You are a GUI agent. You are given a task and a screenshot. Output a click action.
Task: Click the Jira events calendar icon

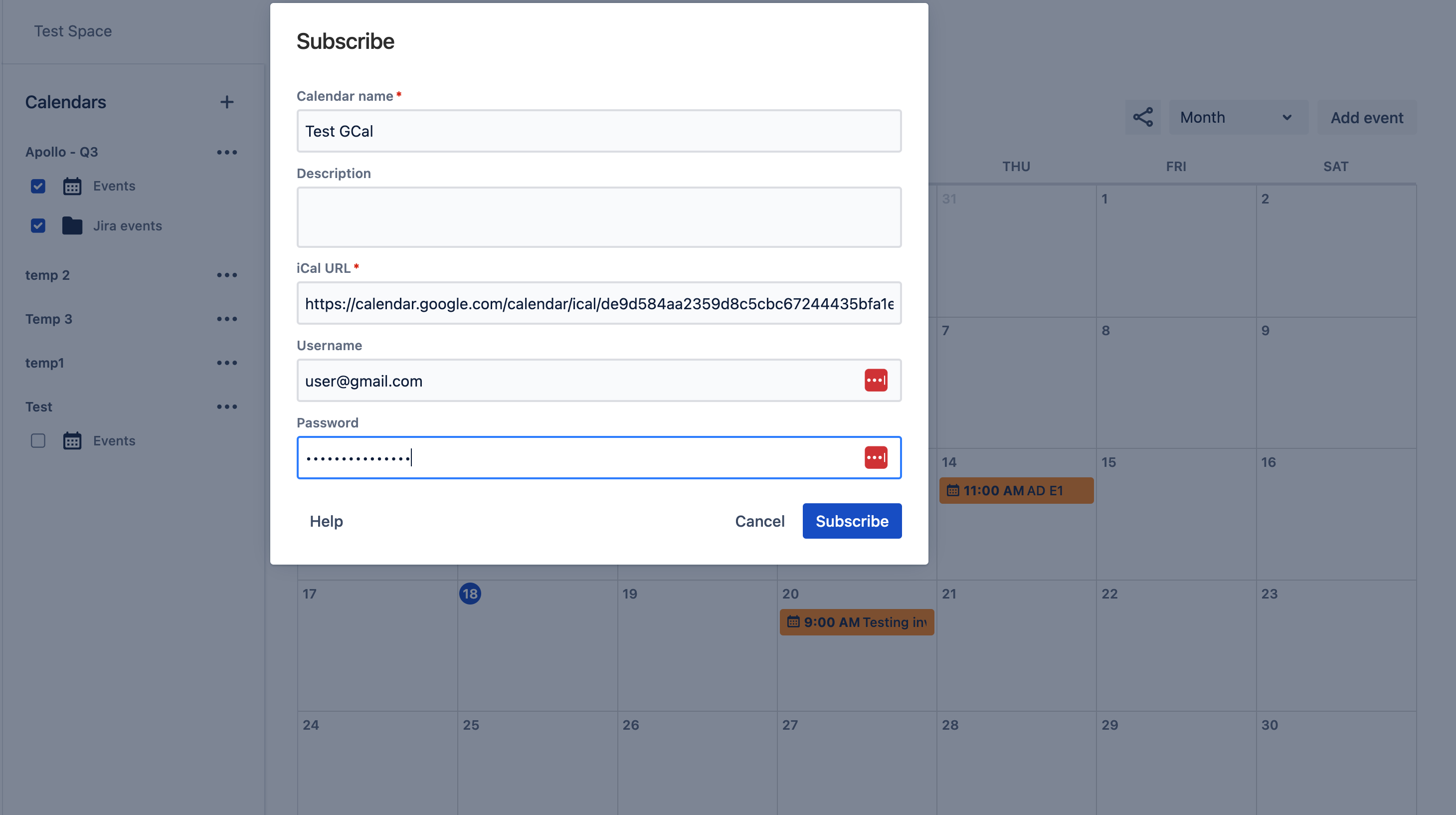tap(72, 225)
